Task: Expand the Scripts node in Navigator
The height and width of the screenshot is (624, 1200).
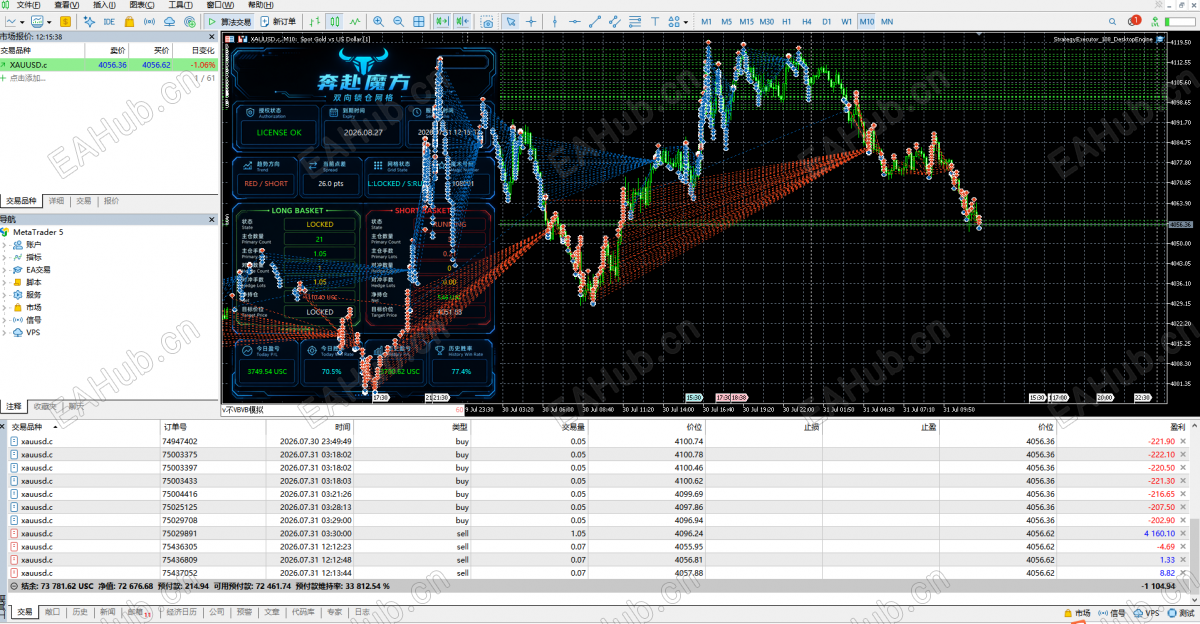Action: pos(4,282)
